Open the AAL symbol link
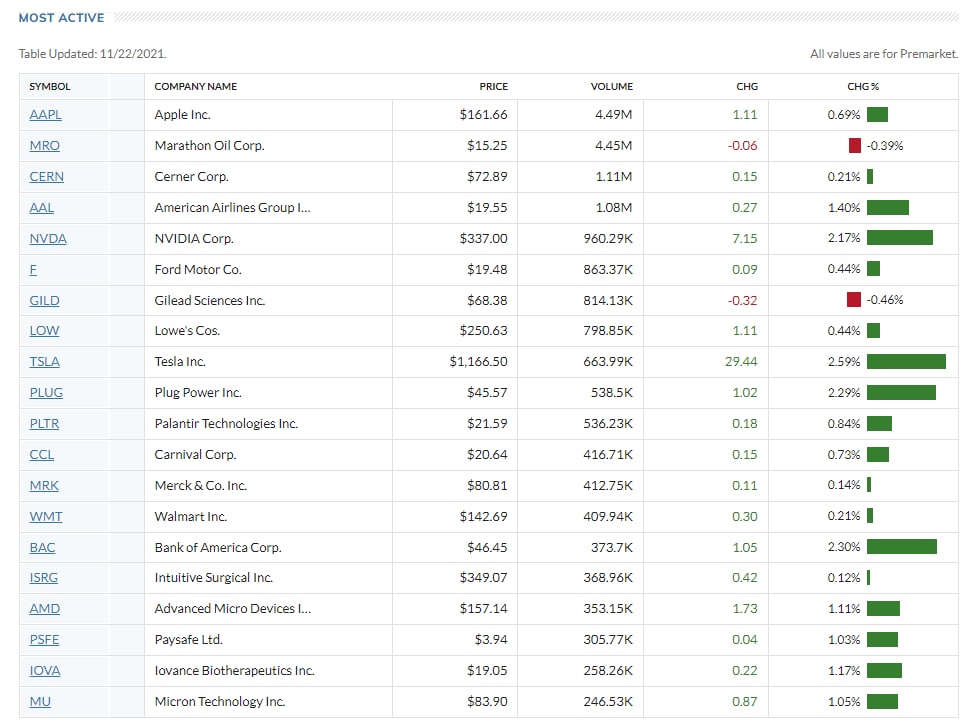The height and width of the screenshot is (725, 972). coord(42,208)
